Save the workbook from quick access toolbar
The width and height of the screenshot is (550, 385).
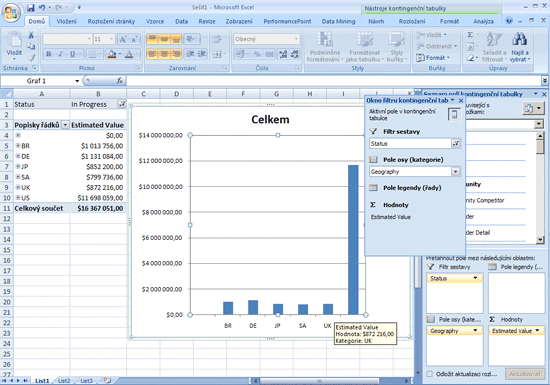click(x=31, y=7)
